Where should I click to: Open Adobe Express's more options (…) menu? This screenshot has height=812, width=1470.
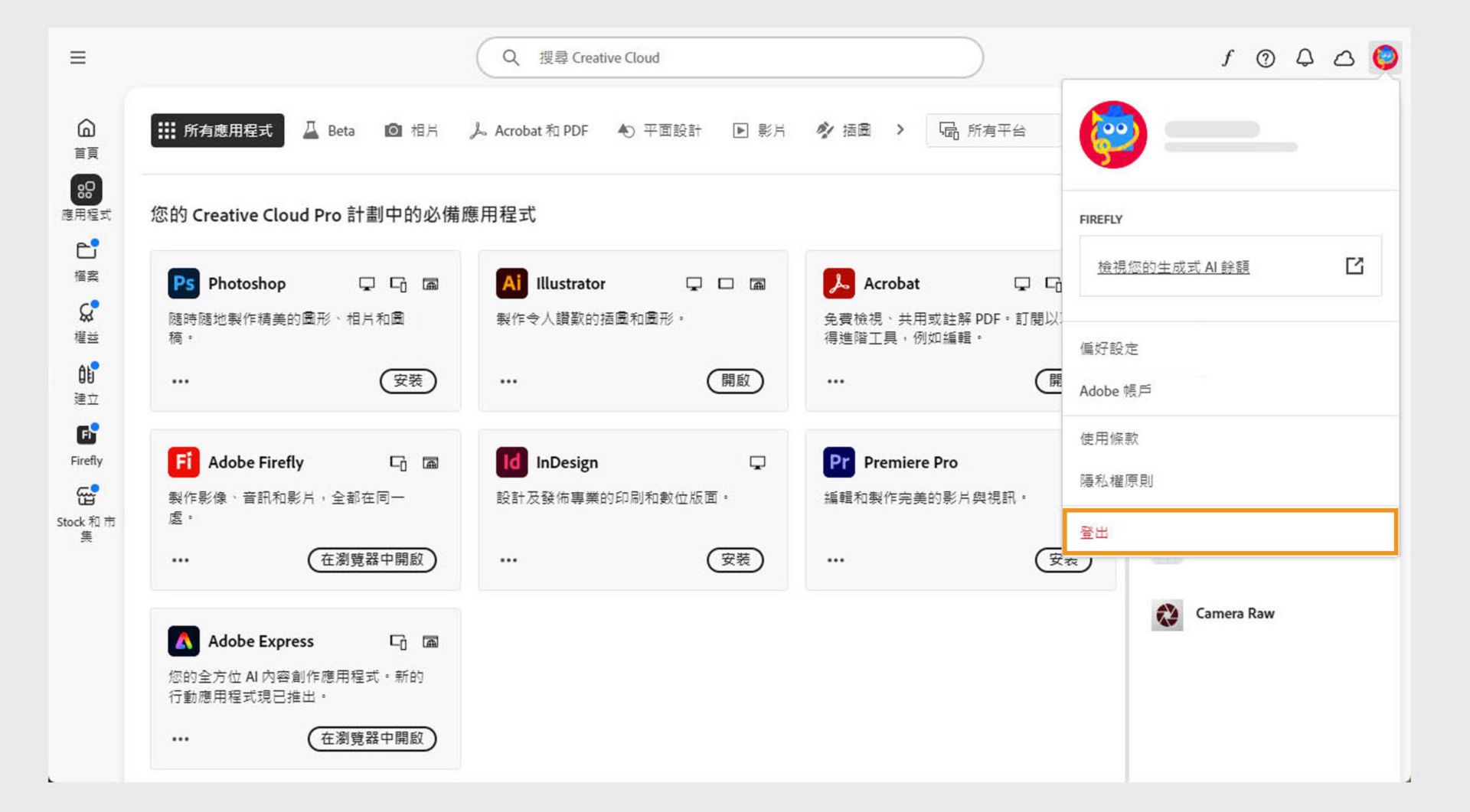(x=181, y=739)
